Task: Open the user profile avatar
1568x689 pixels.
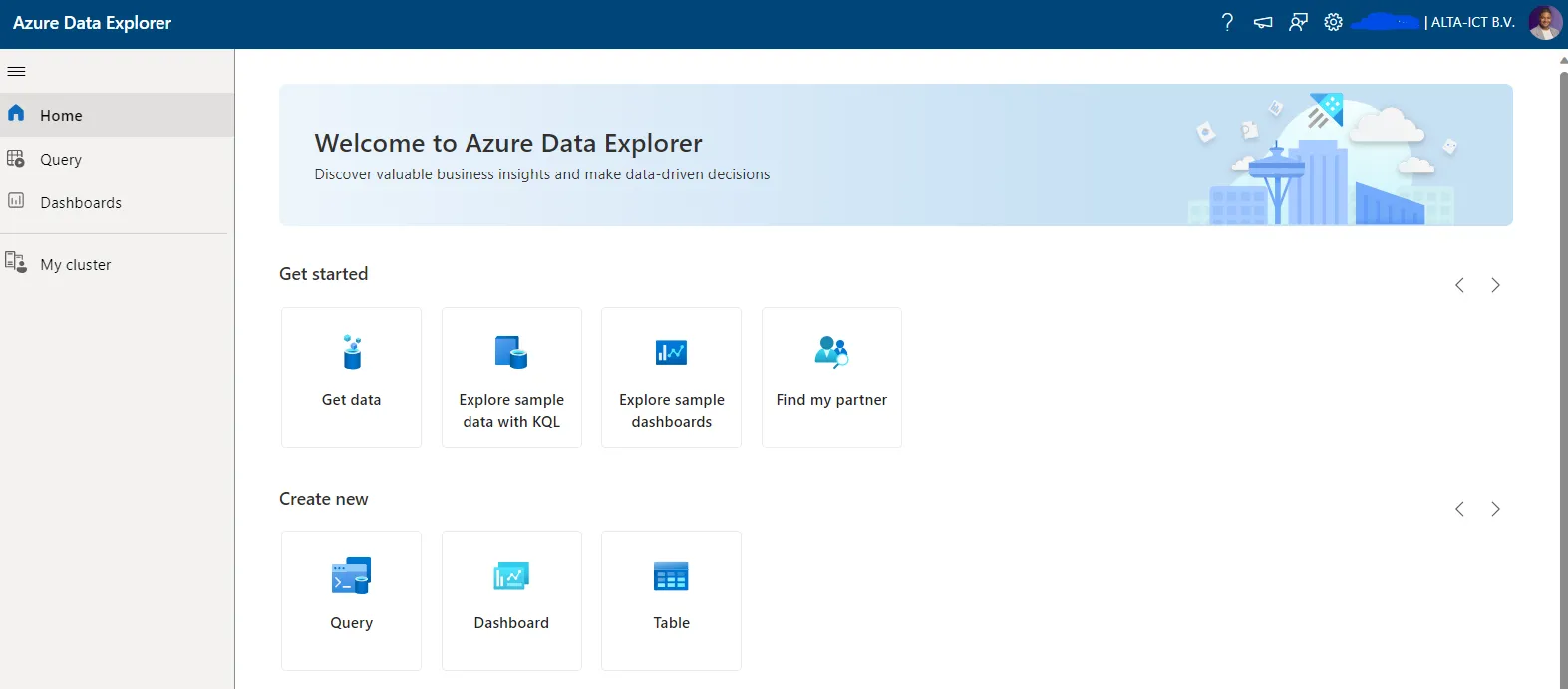Action: pos(1545,22)
